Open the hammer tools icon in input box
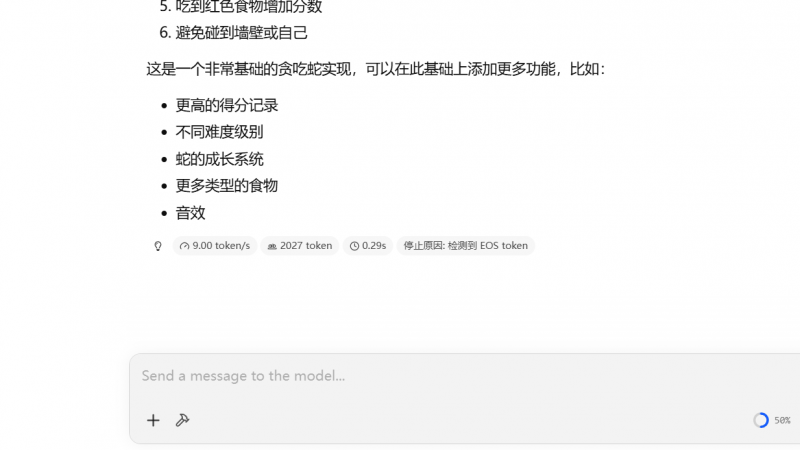This screenshot has height=450, width=800. pyautogui.click(x=182, y=420)
